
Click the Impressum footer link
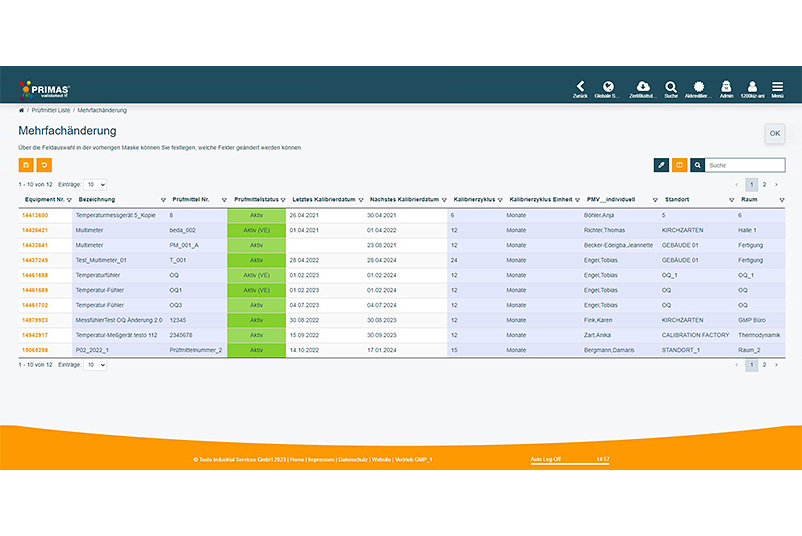pyautogui.click(x=321, y=460)
